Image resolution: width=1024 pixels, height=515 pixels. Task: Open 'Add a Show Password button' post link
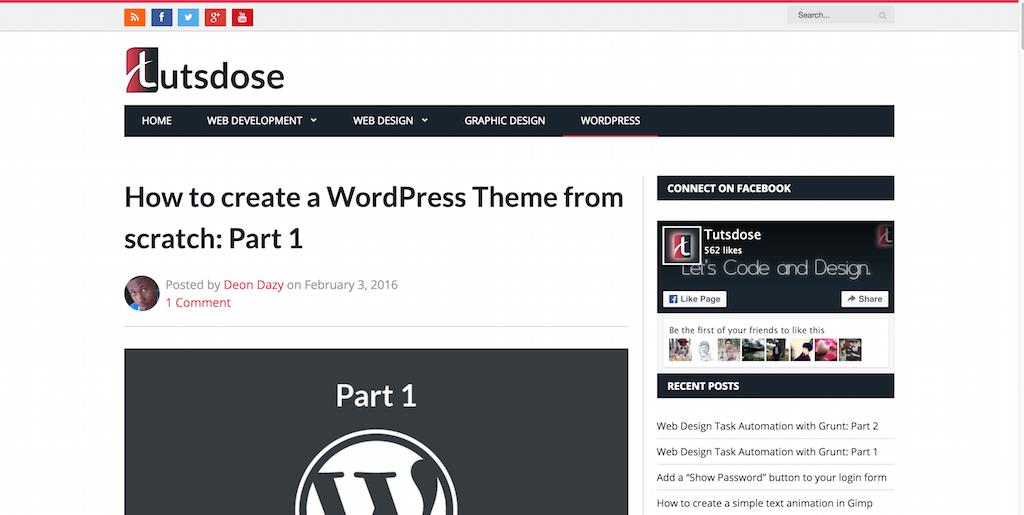pos(771,477)
